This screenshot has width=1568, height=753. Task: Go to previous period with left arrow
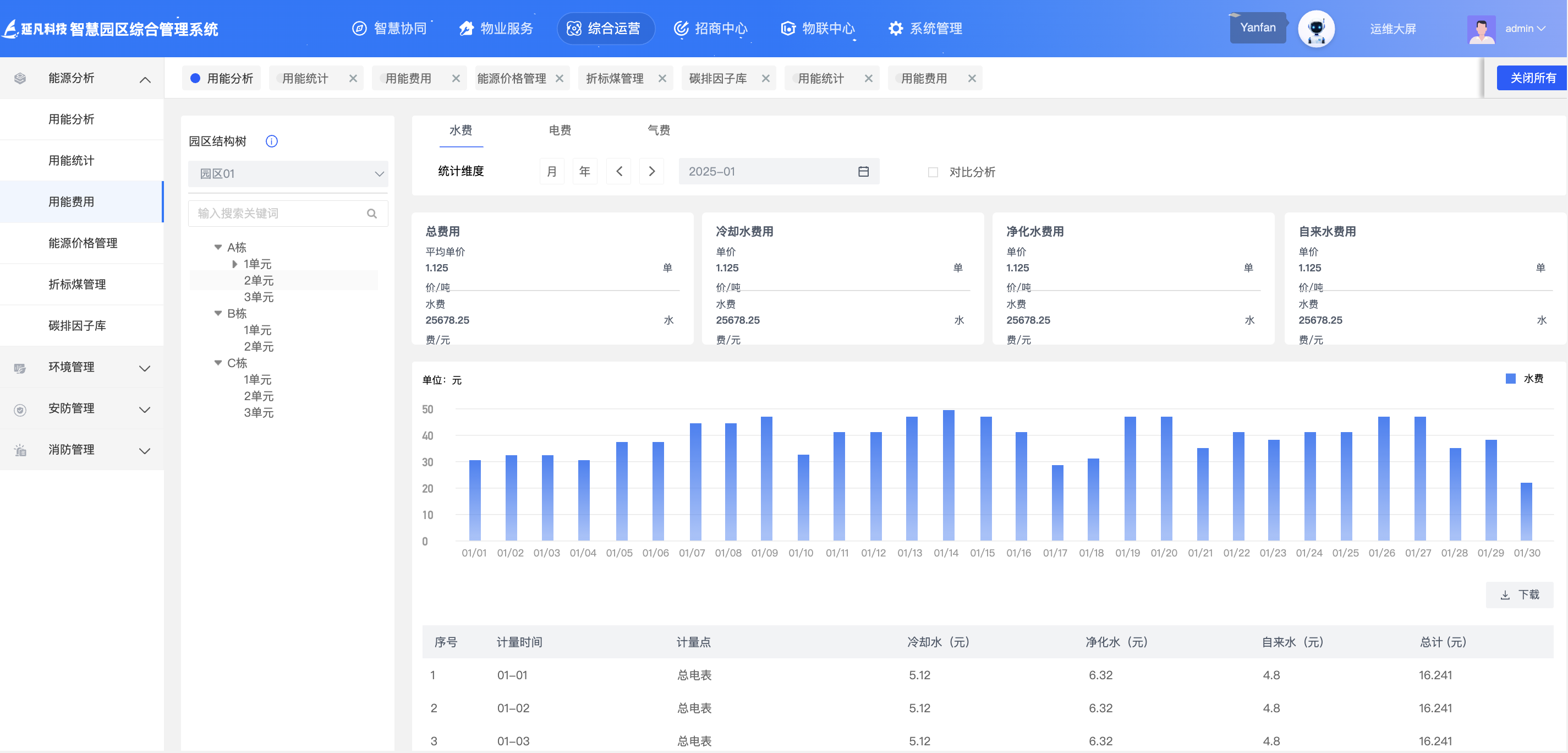(x=619, y=172)
